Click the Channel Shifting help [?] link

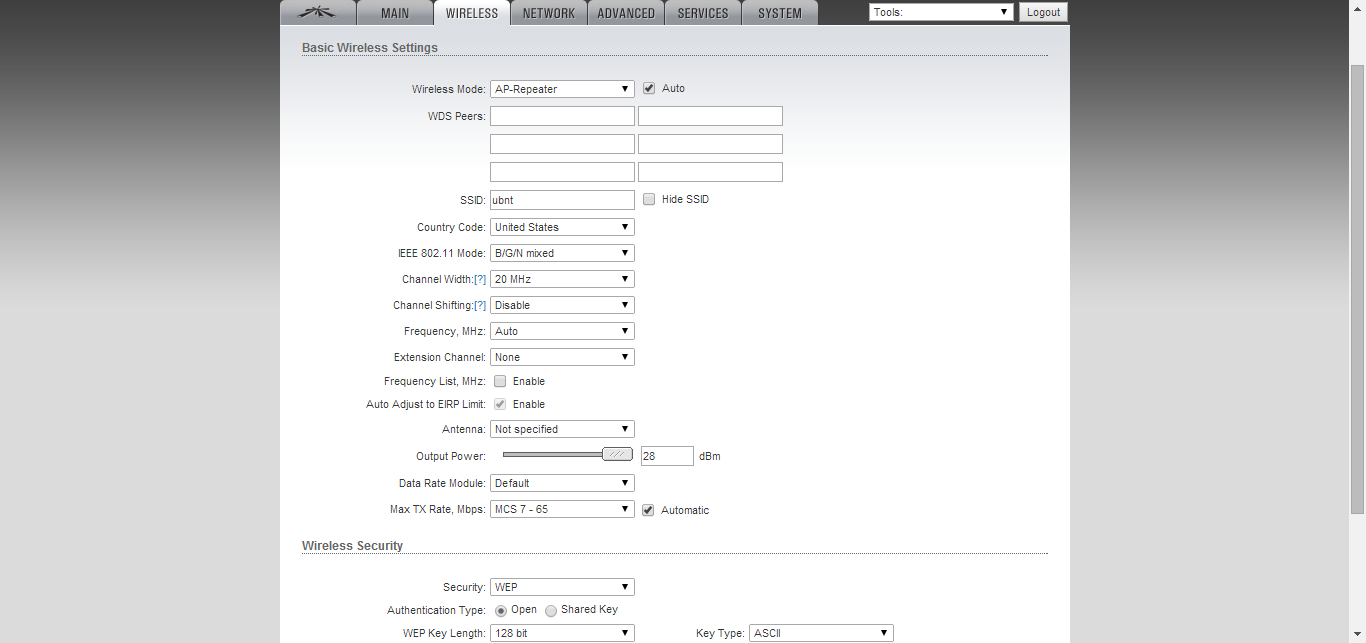pos(480,305)
